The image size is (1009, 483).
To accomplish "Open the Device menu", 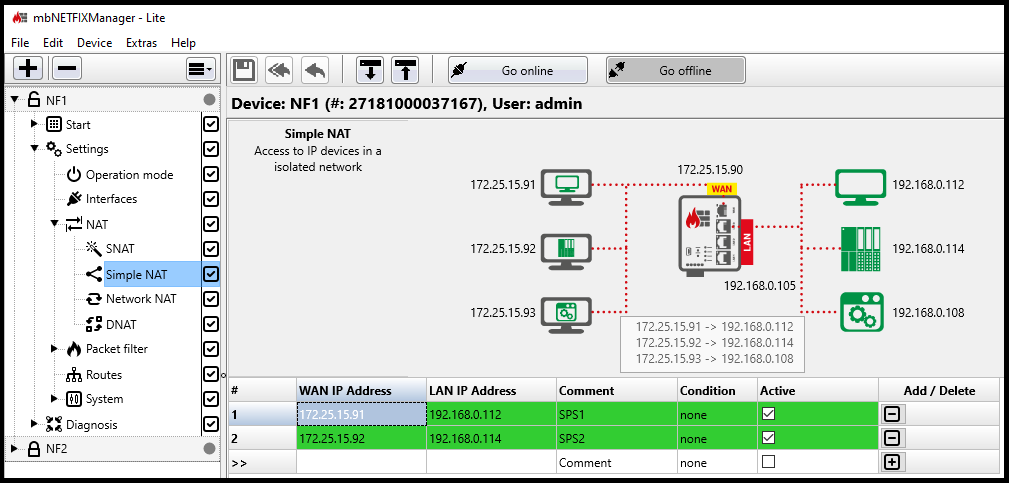I will point(95,43).
